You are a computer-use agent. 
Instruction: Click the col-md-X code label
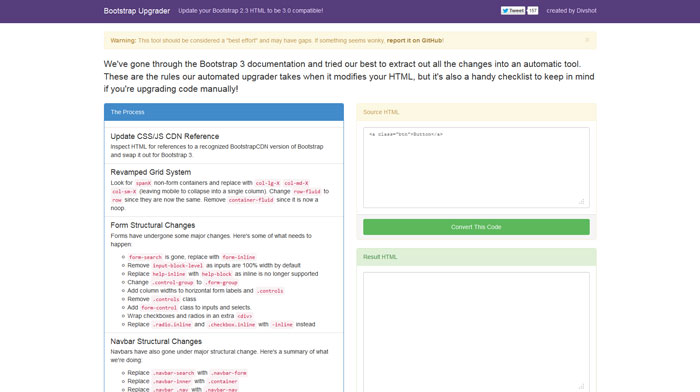pos(296,183)
